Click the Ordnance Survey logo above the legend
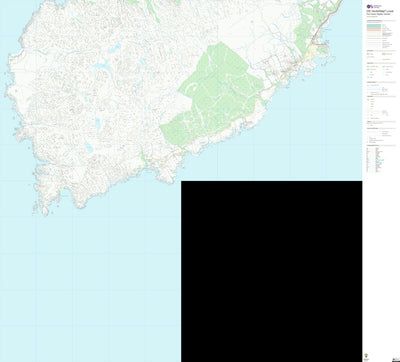The image size is (400, 362). click(x=374, y=6)
